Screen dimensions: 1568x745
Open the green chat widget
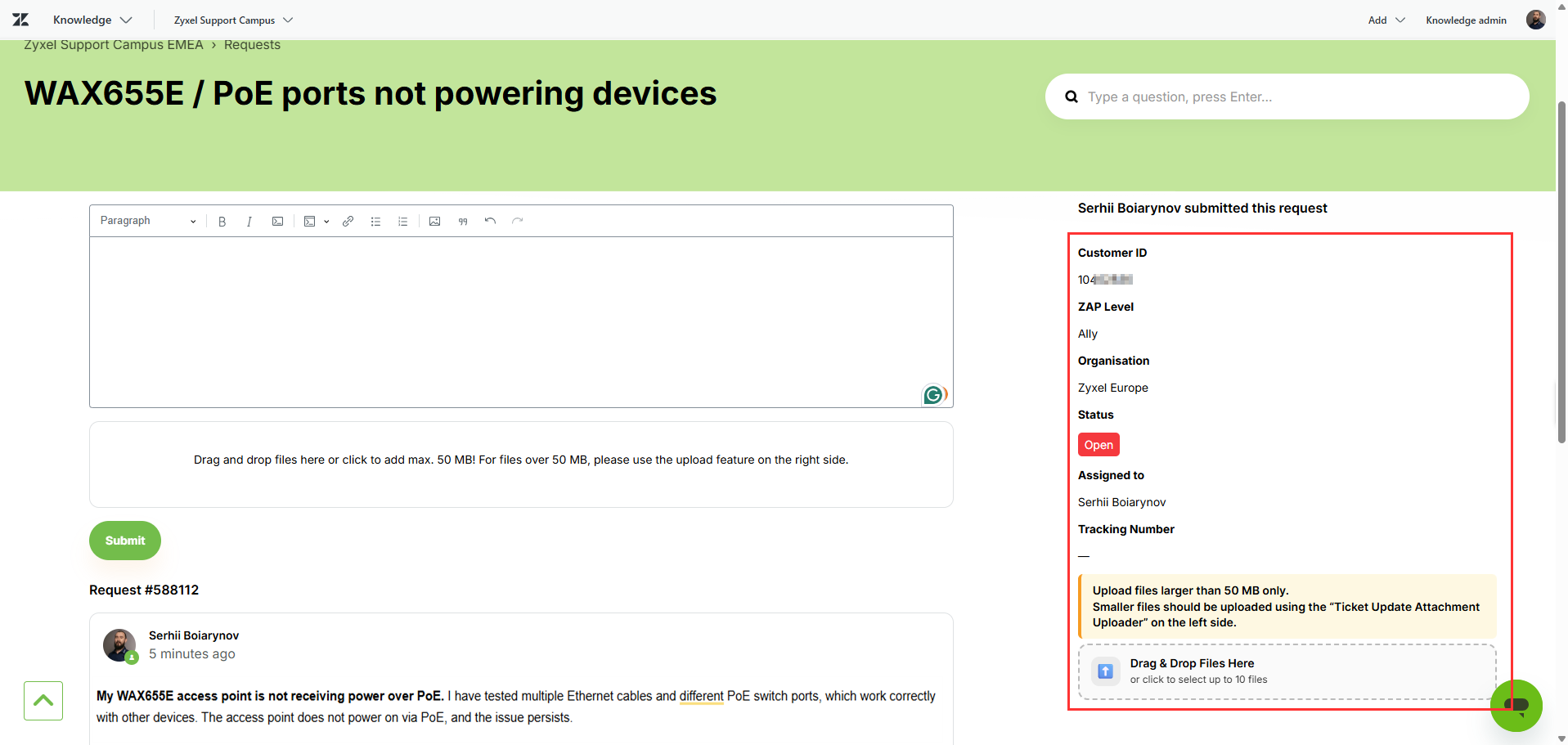point(1516,705)
